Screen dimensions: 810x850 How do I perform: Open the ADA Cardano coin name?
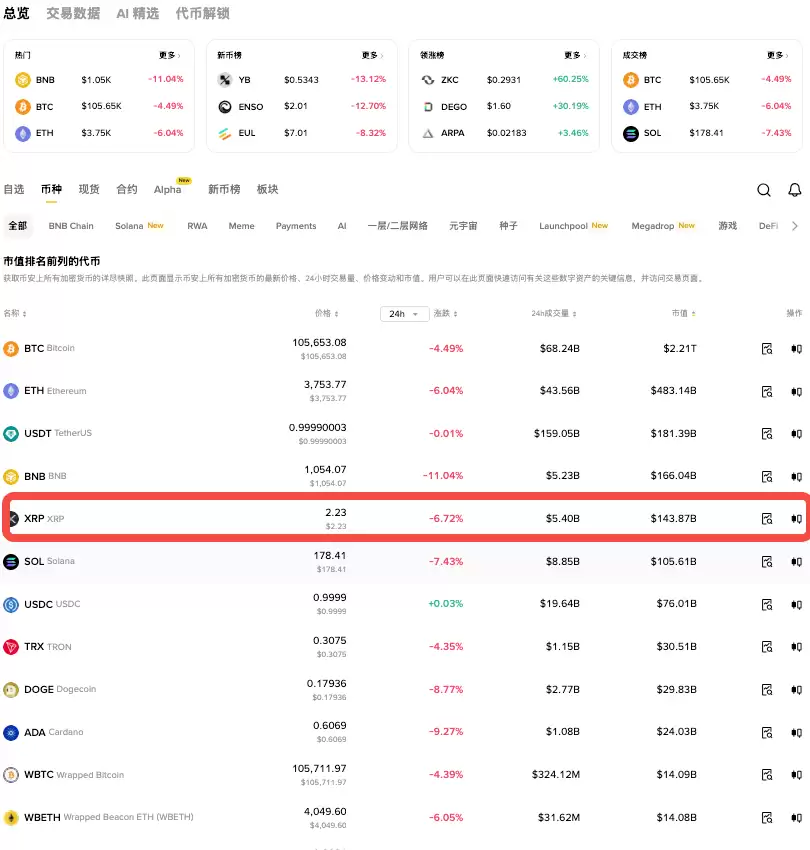tap(54, 732)
